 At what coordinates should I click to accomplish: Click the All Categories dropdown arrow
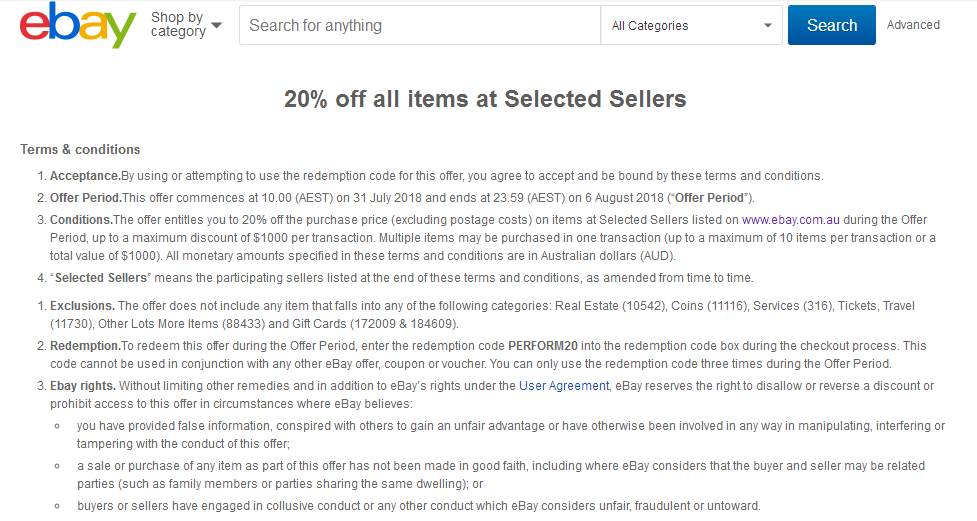tap(768, 26)
